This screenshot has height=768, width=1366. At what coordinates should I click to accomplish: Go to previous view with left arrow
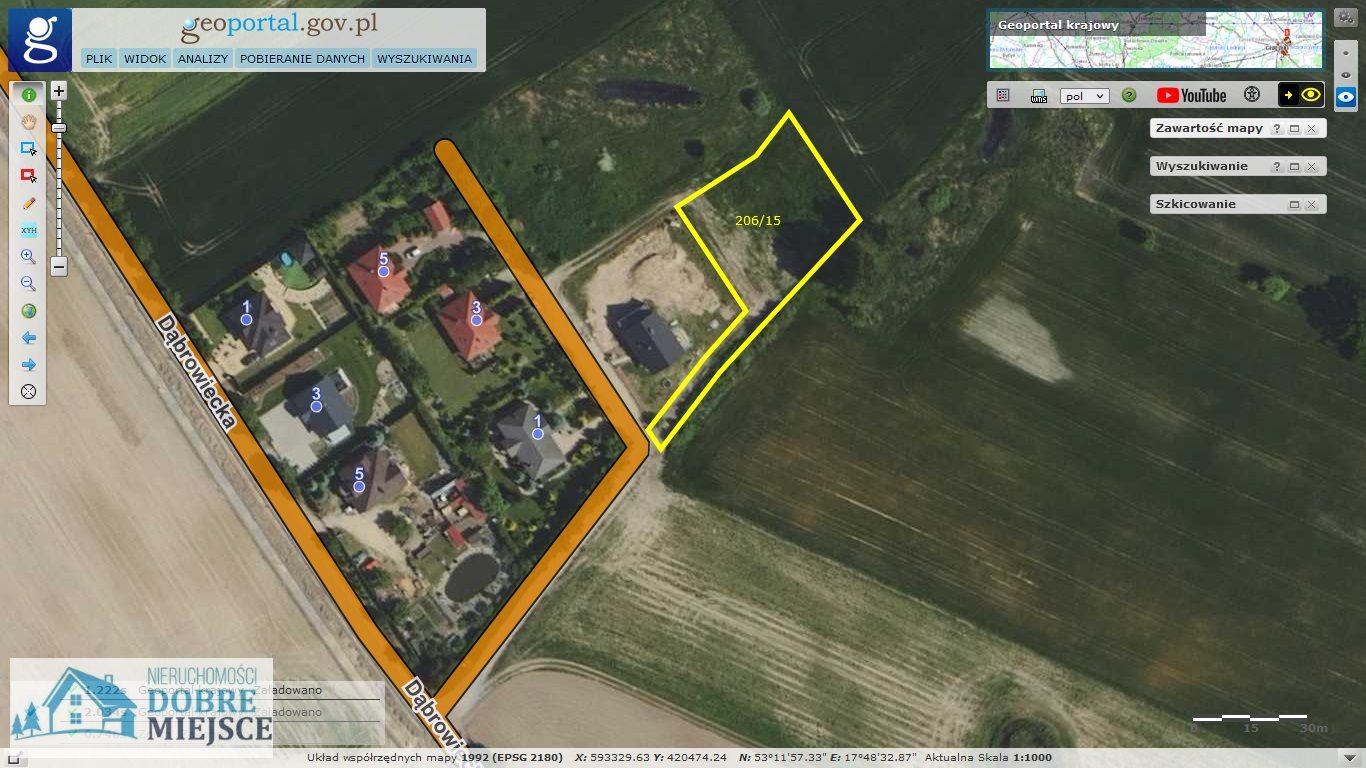pyautogui.click(x=28, y=338)
